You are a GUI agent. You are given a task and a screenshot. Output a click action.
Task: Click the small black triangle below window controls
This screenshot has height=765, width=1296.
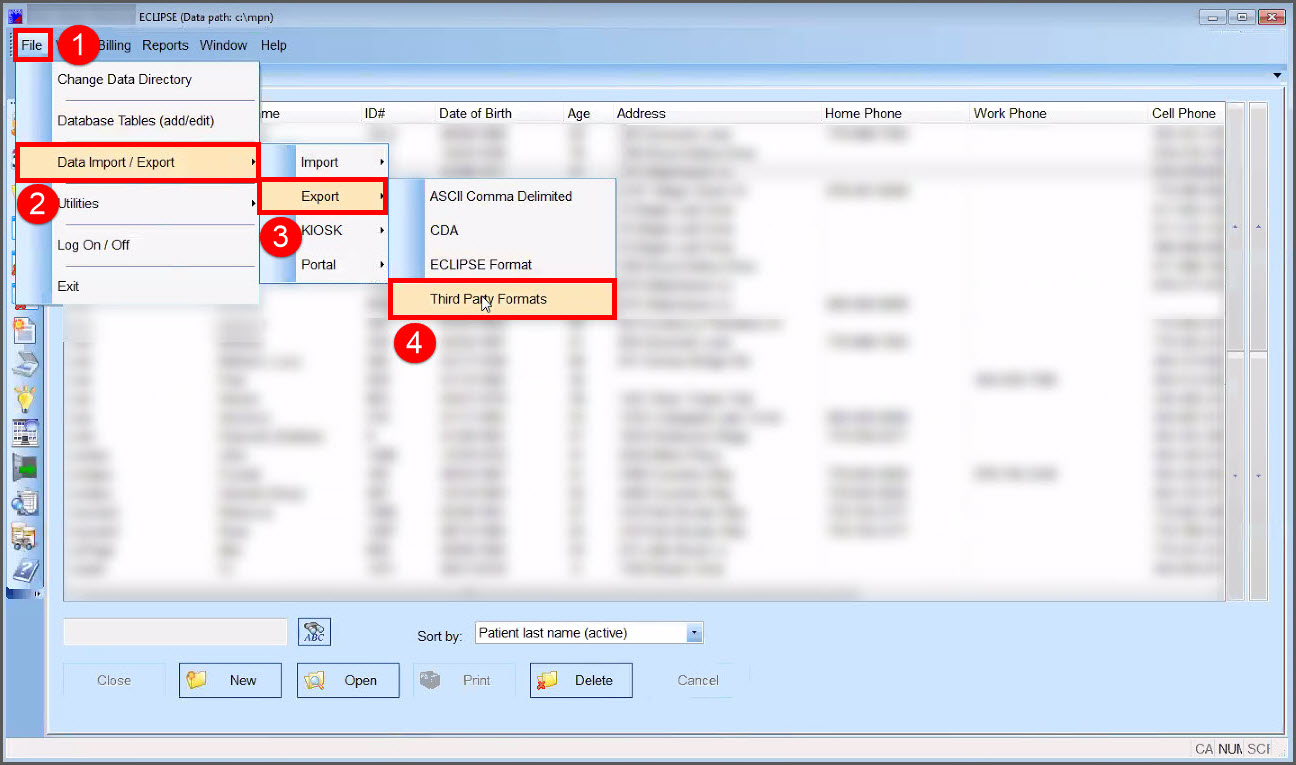pos(1277,76)
